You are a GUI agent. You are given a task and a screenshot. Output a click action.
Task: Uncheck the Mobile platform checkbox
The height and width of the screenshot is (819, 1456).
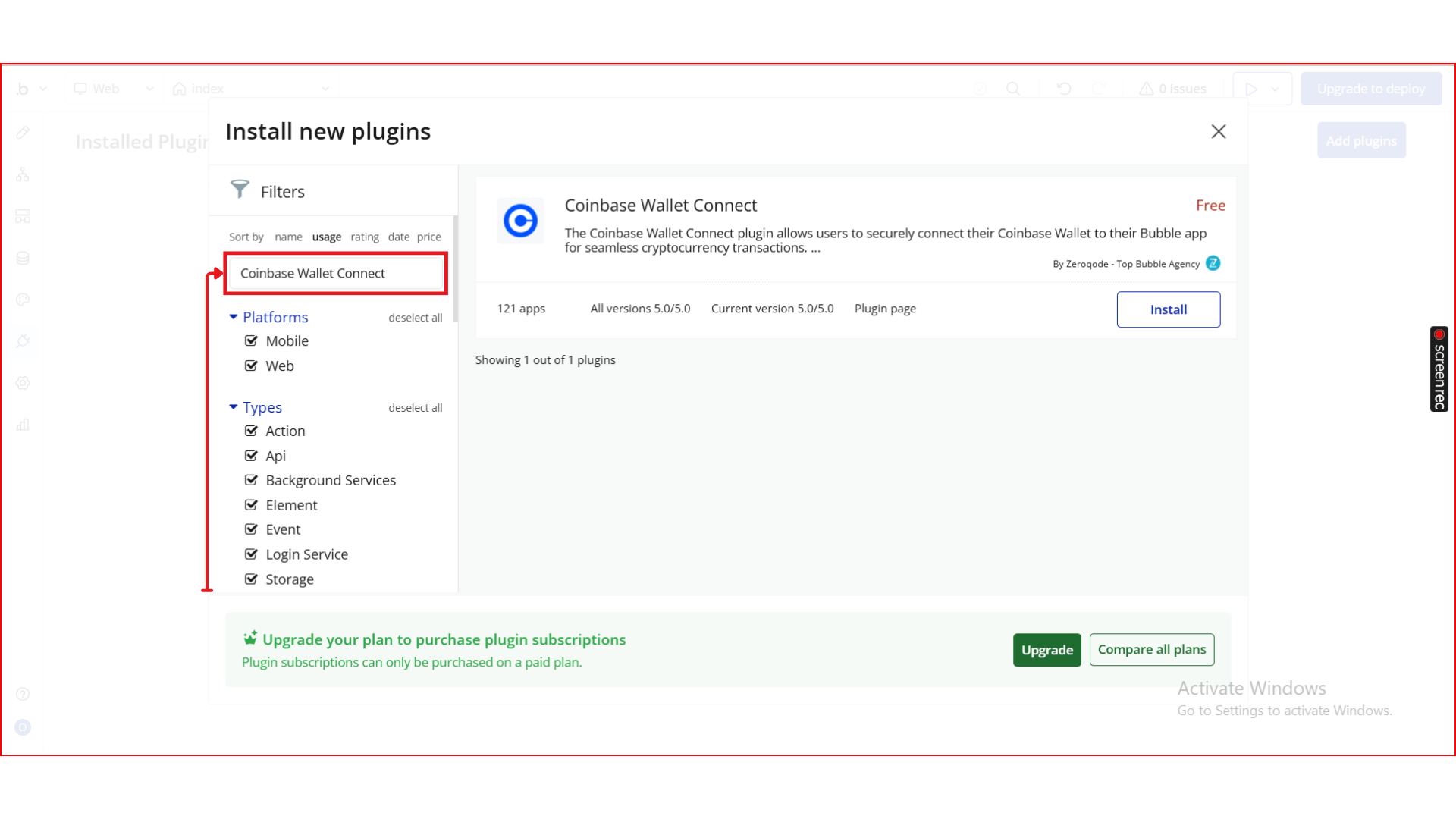pos(251,340)
